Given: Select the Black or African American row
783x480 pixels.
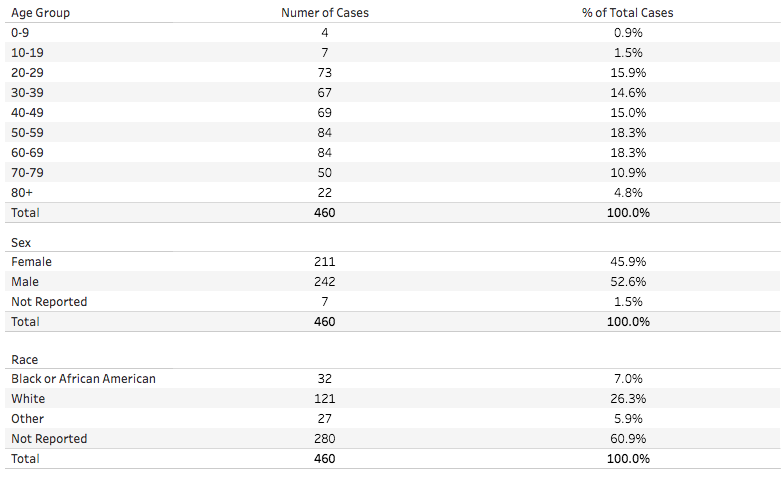Looking at the screenshot, I should click(x=392, y=379).
